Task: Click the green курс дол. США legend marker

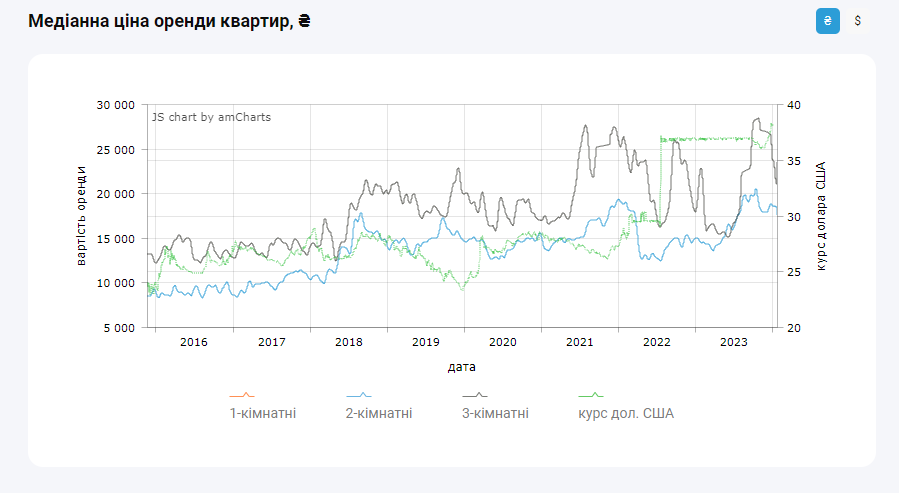Action: [x=592, y=396]
